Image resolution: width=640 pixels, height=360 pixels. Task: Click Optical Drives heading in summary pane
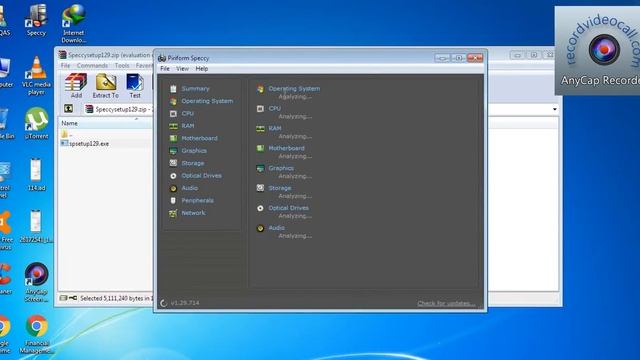(x=288, y=208)
